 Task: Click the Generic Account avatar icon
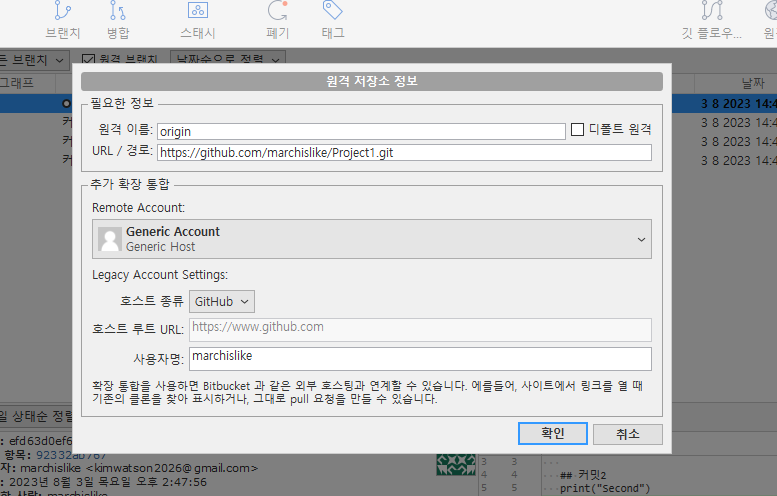tap(110, 239)
